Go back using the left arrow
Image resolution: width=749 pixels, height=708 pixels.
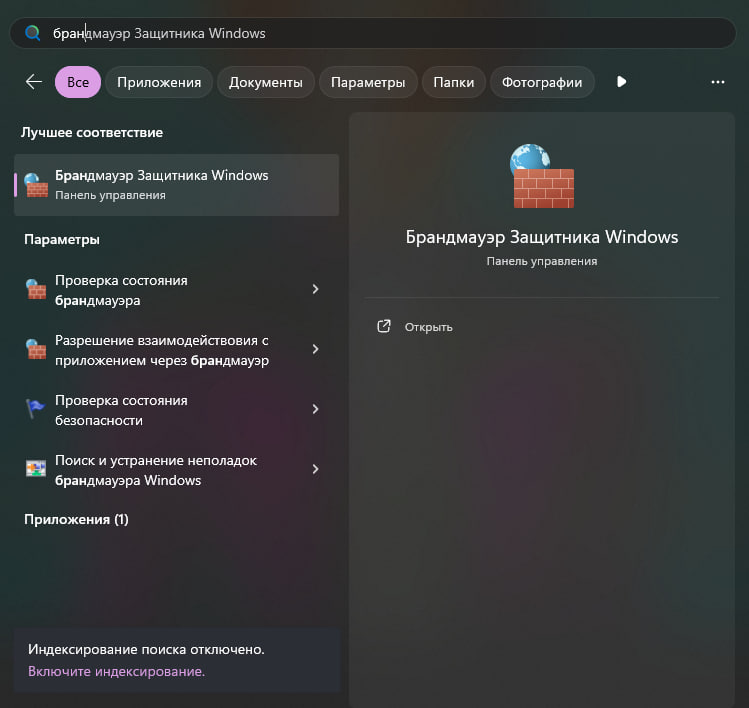point(33,82)
